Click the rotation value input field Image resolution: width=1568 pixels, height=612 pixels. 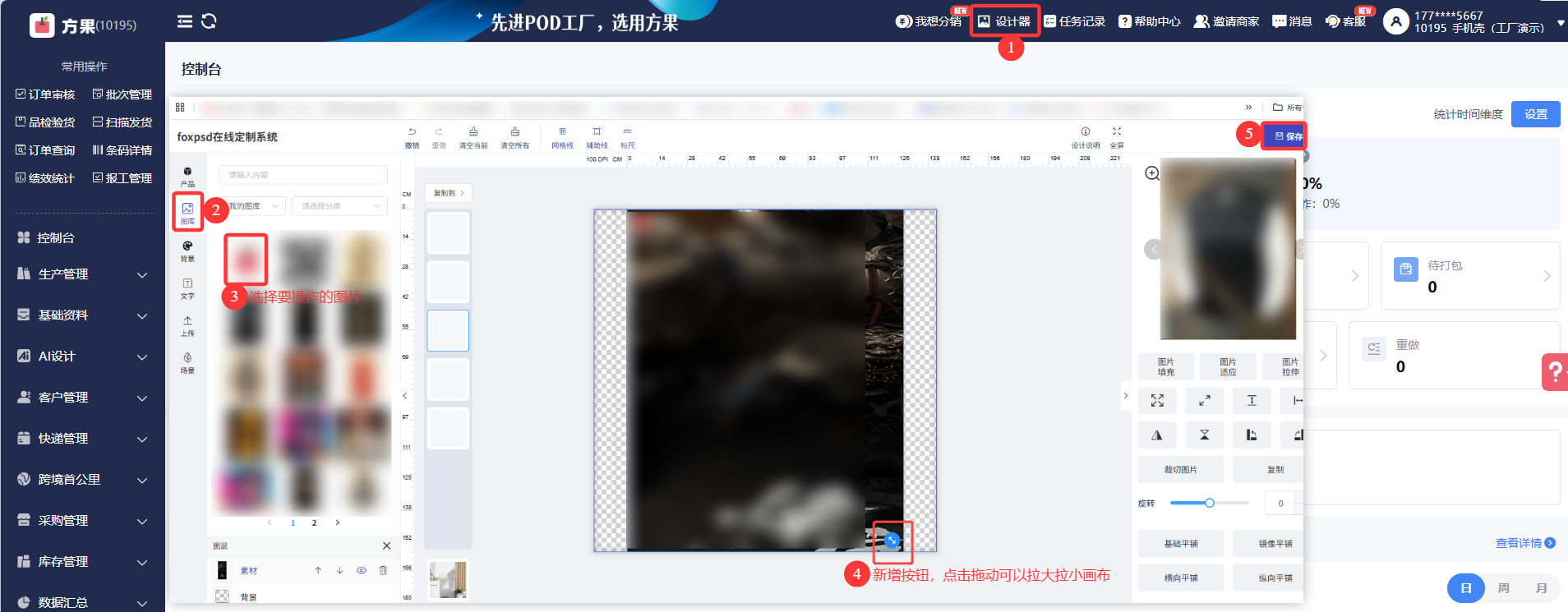tap(1280, 504)
